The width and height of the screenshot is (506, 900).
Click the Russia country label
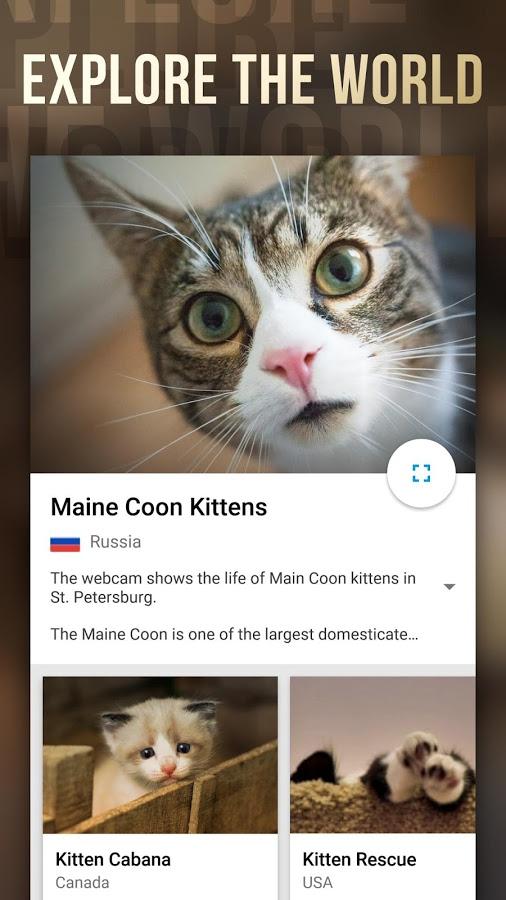(x=115, y=542)
